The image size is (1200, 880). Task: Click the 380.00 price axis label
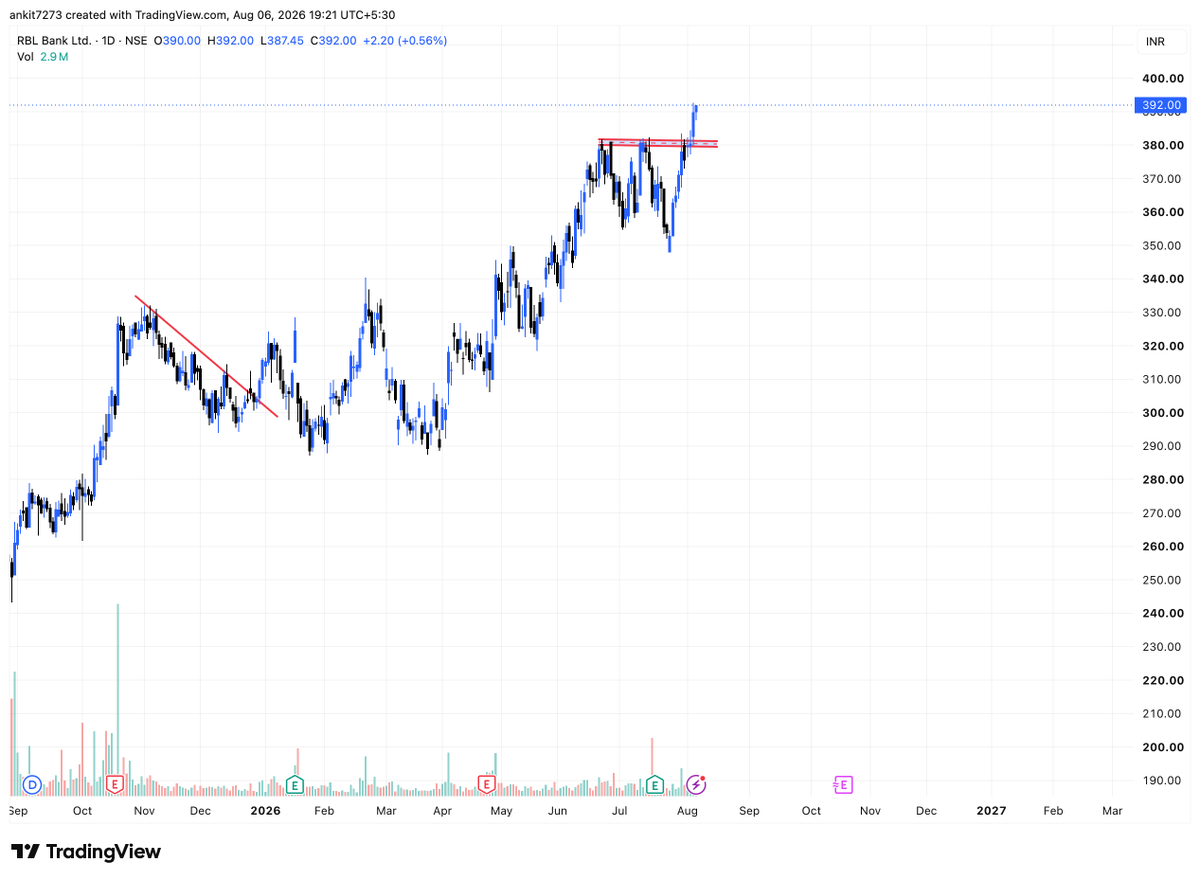pos(1163,145)
